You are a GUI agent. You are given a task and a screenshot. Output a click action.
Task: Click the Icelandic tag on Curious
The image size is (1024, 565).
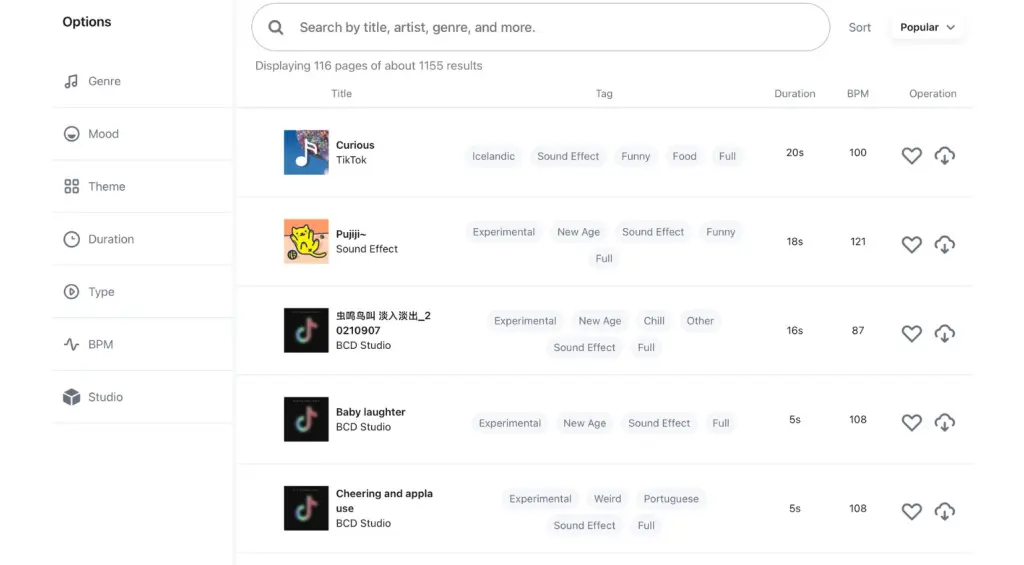click(x=494, y=157)
